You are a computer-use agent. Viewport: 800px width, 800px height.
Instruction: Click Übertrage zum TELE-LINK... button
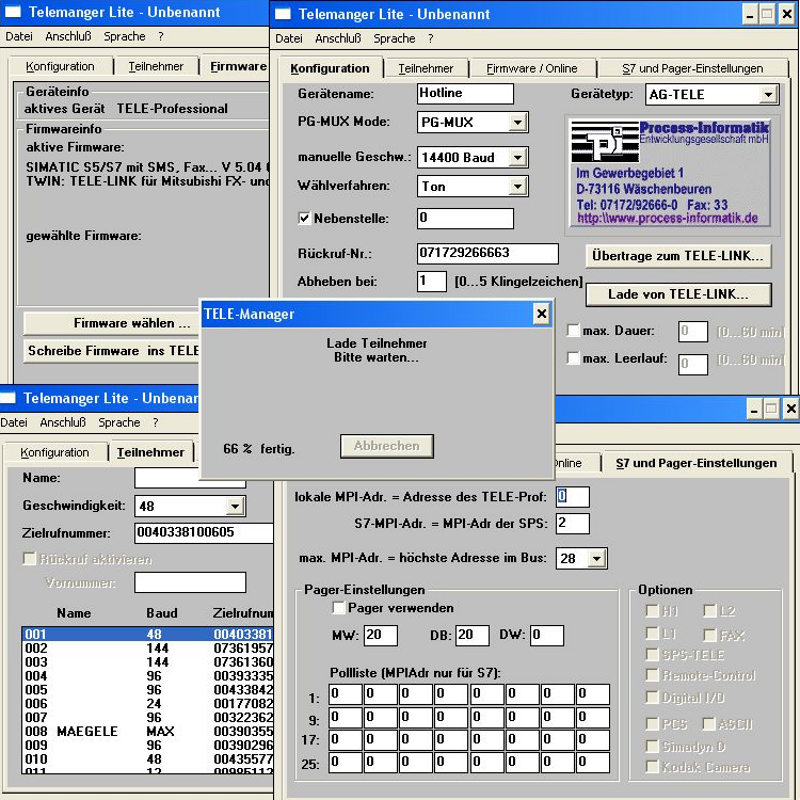click(x=678, y=256)
